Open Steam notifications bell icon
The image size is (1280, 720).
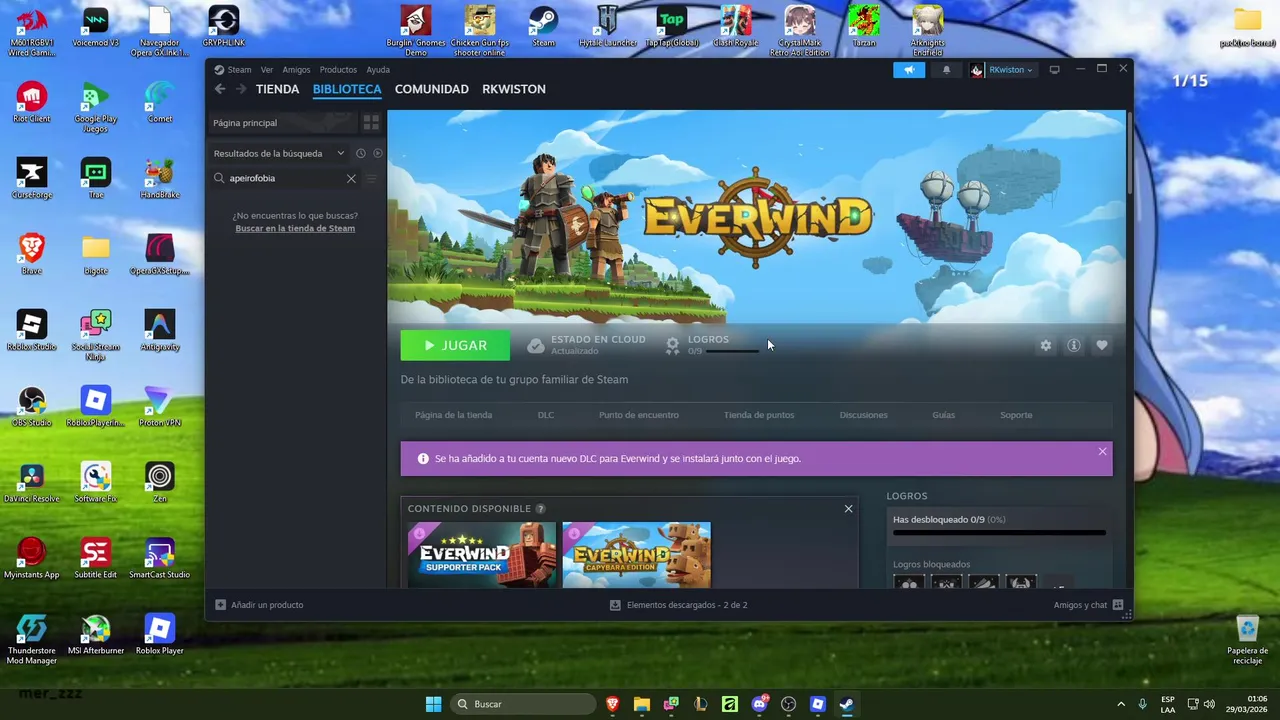[947, 70]
